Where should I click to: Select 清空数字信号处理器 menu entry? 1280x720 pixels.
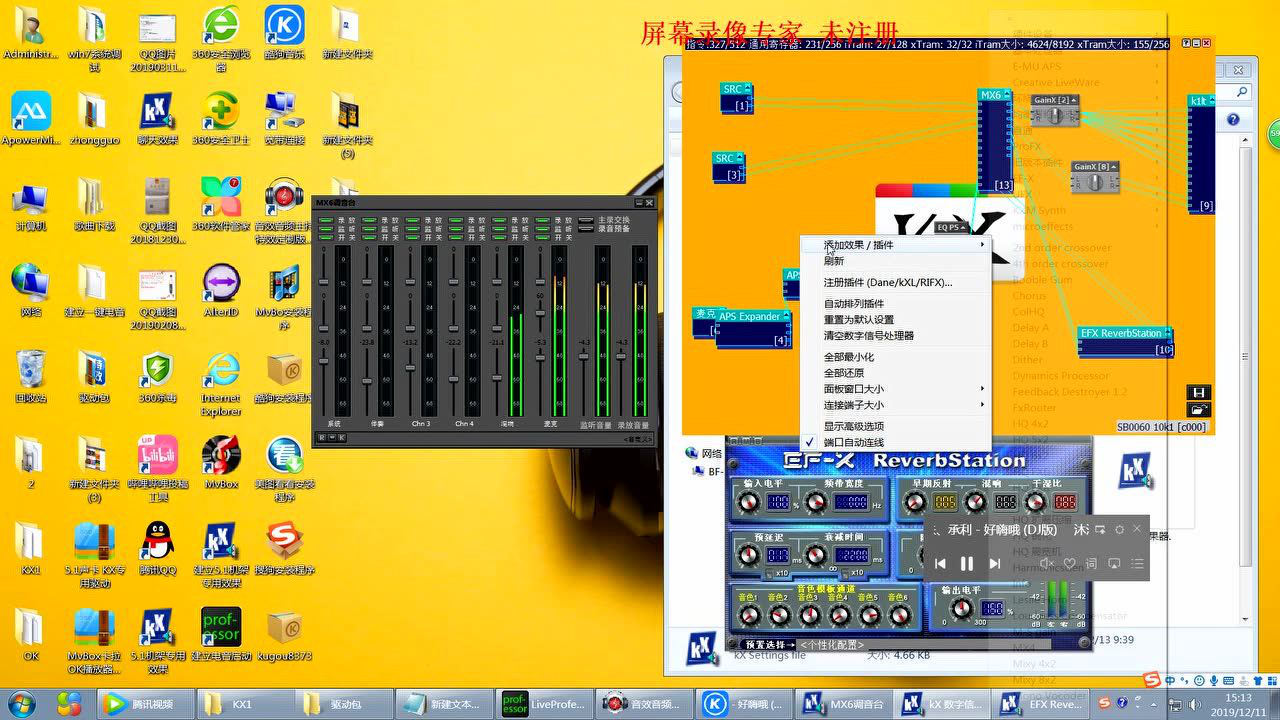coord(869,336)
